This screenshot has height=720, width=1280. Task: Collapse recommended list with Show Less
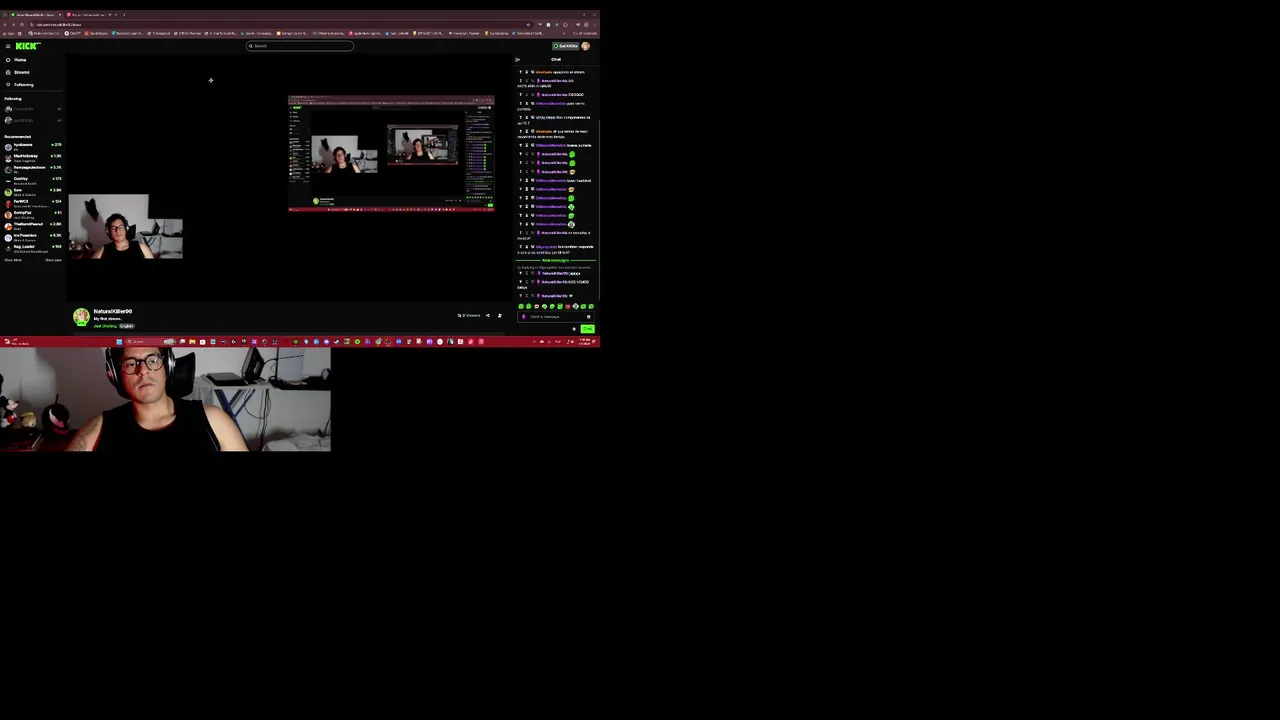coord(53,260)
